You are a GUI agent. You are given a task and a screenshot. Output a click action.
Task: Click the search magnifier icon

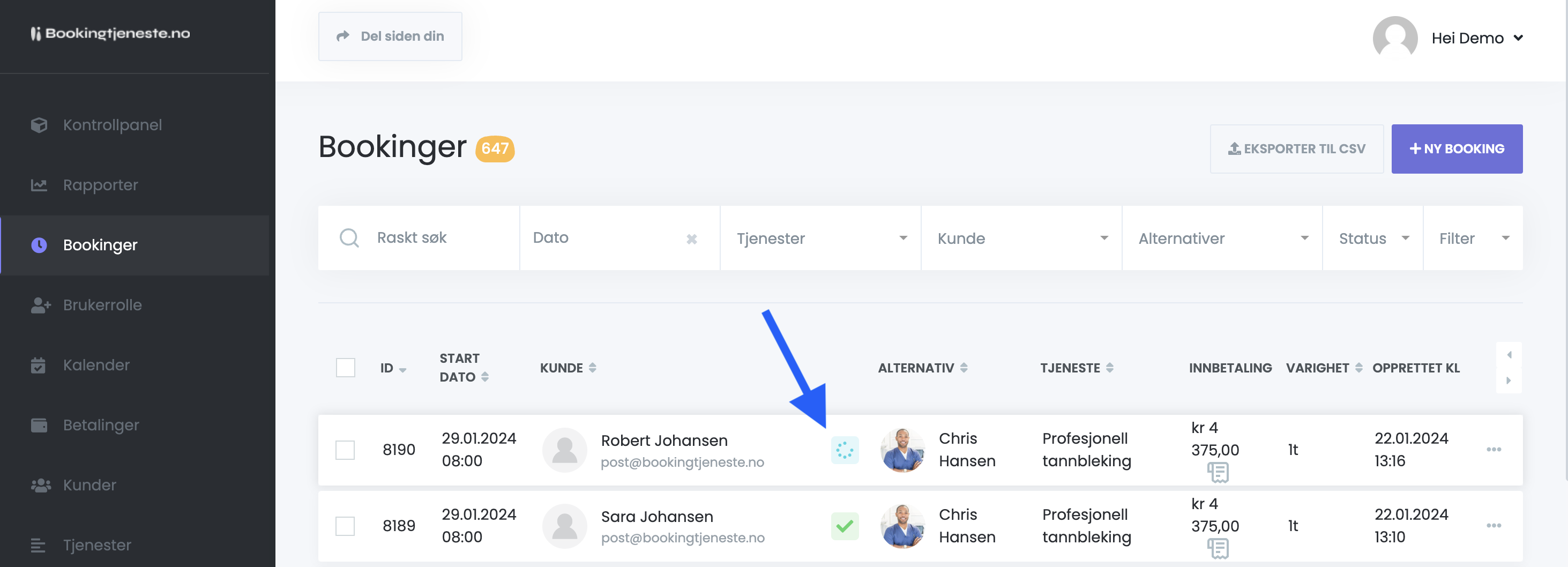(349, 238)
